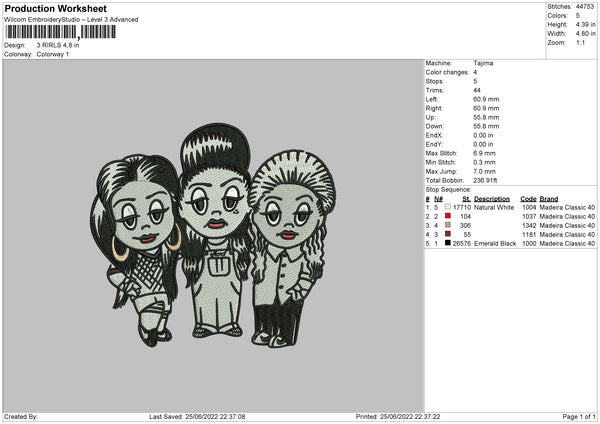Image resolution: width=600 pixels, height=424 pixels.
Task: Click the 'St.' column header
Action: 466,199
